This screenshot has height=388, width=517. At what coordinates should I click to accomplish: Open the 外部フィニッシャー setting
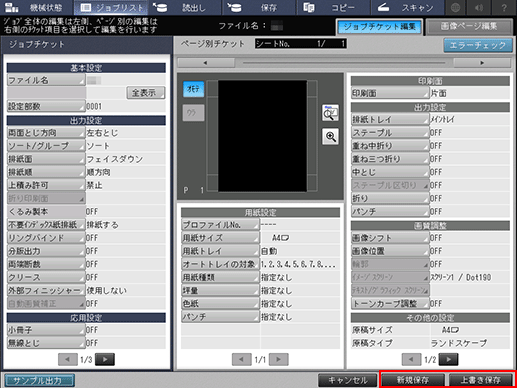tap(46, 291)
